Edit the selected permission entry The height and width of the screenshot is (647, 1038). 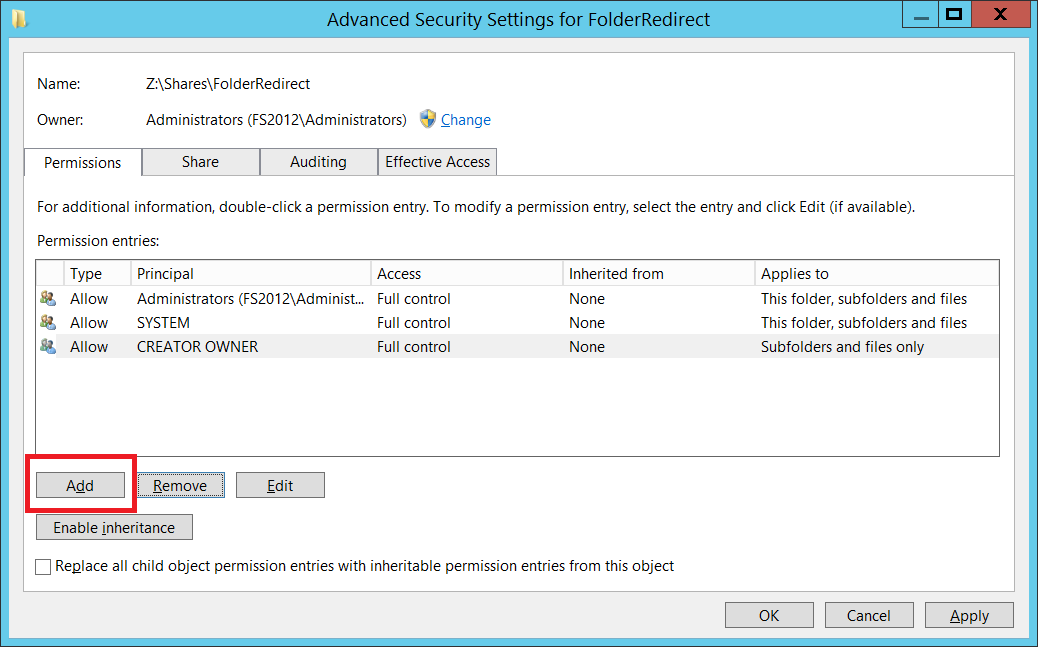(280, 485)
